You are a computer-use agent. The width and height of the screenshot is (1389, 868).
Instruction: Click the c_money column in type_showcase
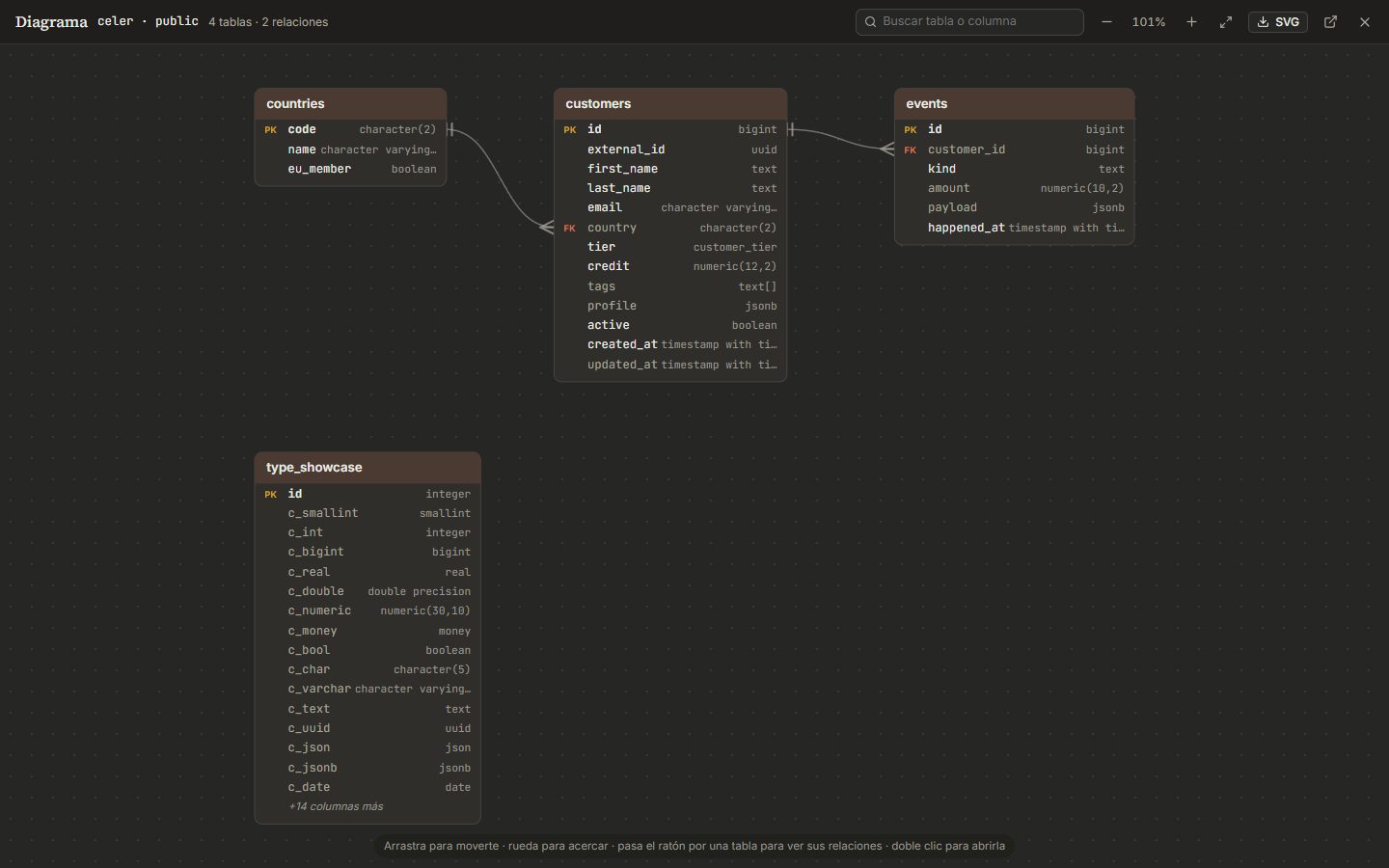pos(368,631)
